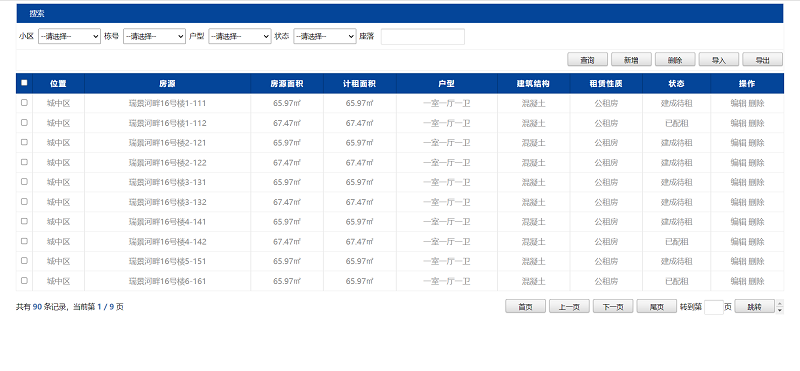
Task: Click the 删除 button in the toolbar
Action: [675, 60]
